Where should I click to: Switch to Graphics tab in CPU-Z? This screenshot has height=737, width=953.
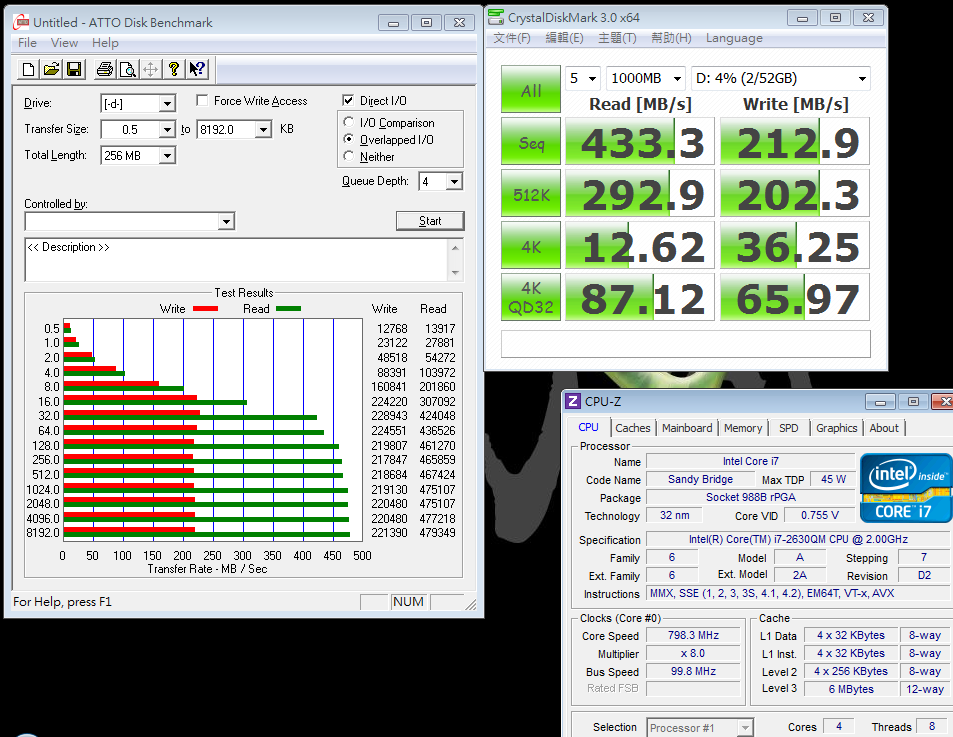coord(836,428)
